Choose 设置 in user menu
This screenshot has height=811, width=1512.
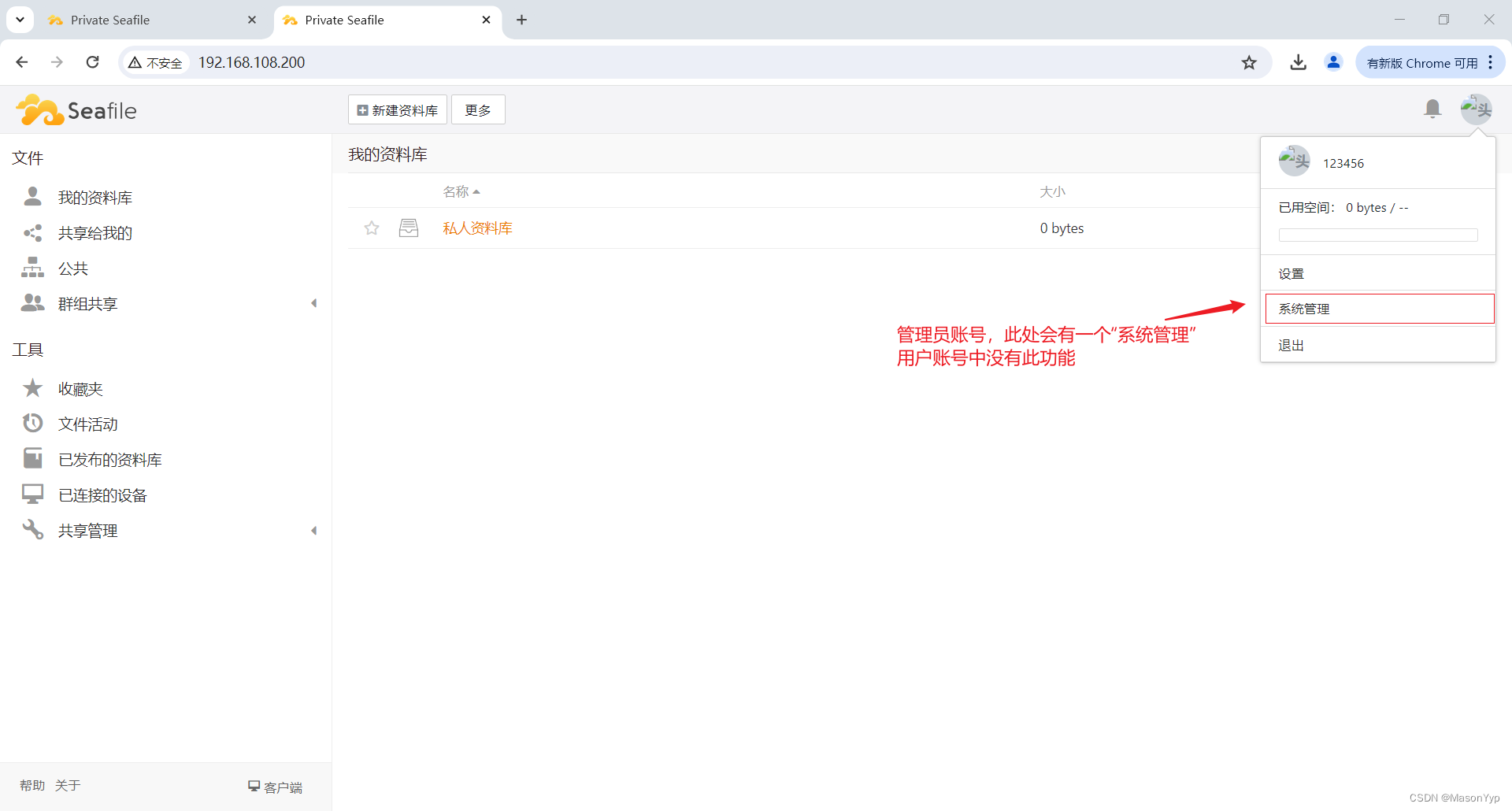[x=1377, y=273]
